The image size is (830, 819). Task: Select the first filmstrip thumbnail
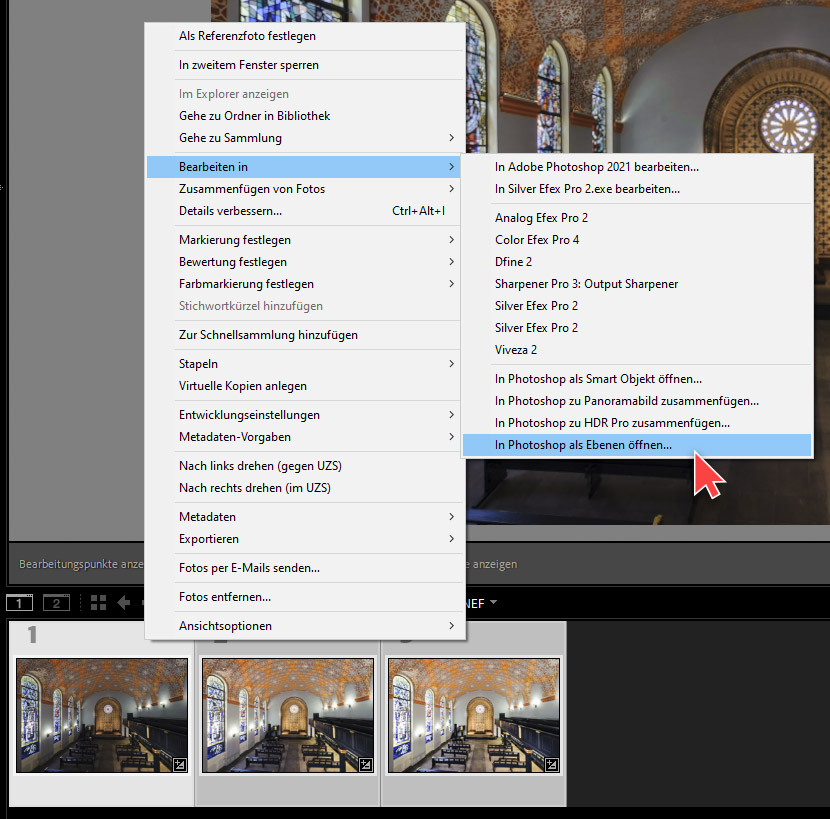(102, 715)
